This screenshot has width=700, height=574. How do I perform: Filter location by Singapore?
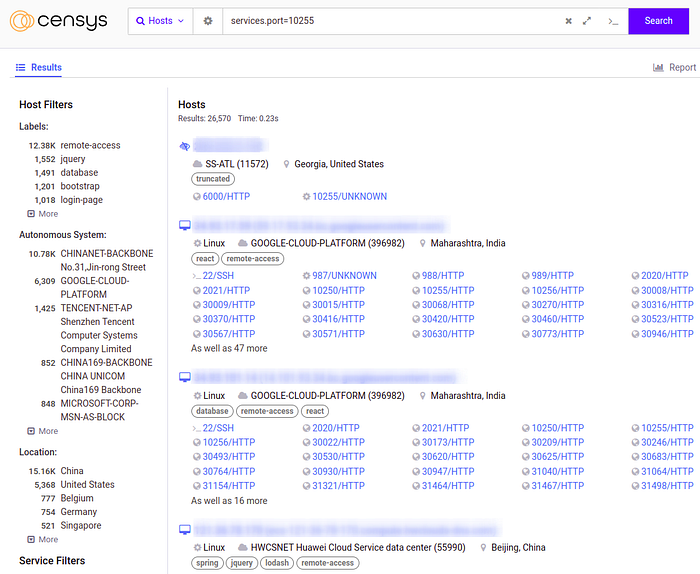click(81, 525)
